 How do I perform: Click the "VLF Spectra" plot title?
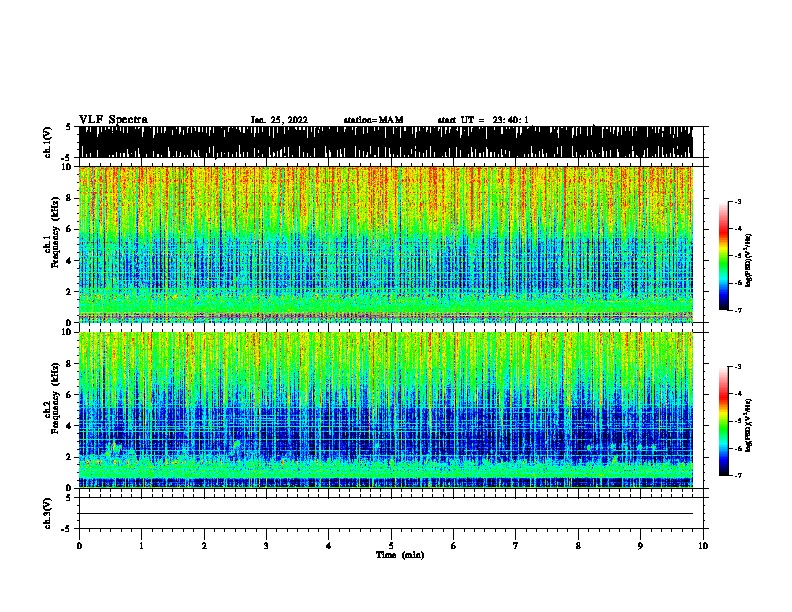(113, 120)
